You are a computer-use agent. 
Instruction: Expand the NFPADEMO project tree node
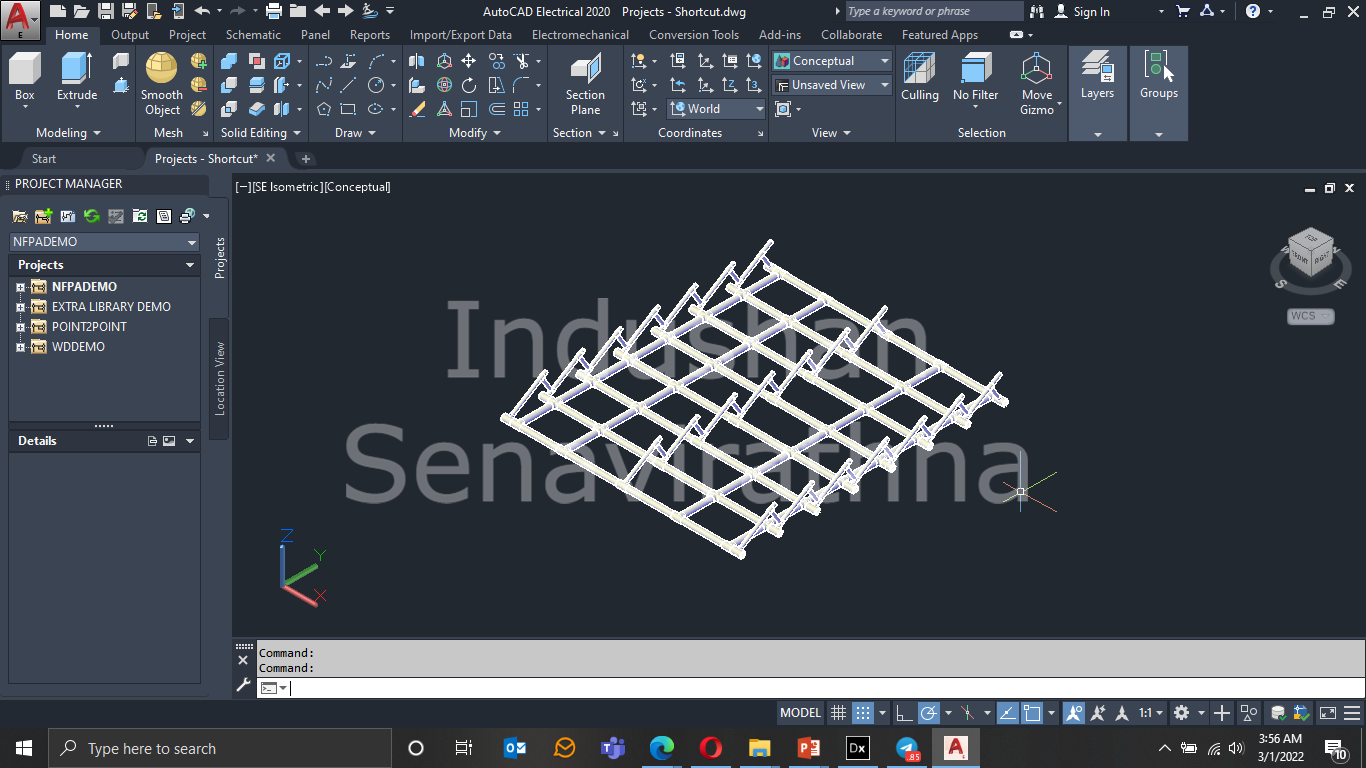20,287
